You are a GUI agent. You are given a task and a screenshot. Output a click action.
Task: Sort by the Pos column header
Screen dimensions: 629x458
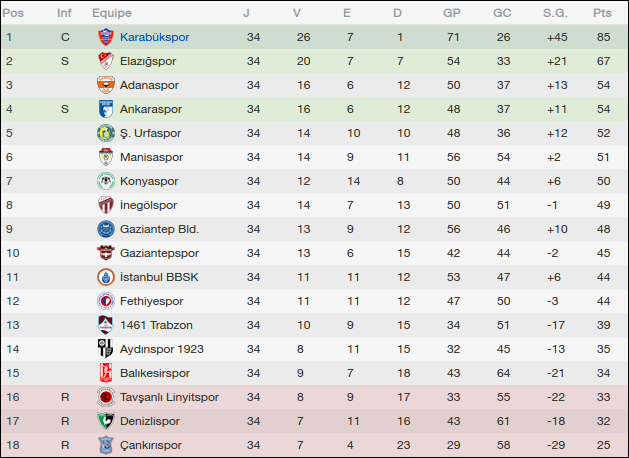pos(14,13)
